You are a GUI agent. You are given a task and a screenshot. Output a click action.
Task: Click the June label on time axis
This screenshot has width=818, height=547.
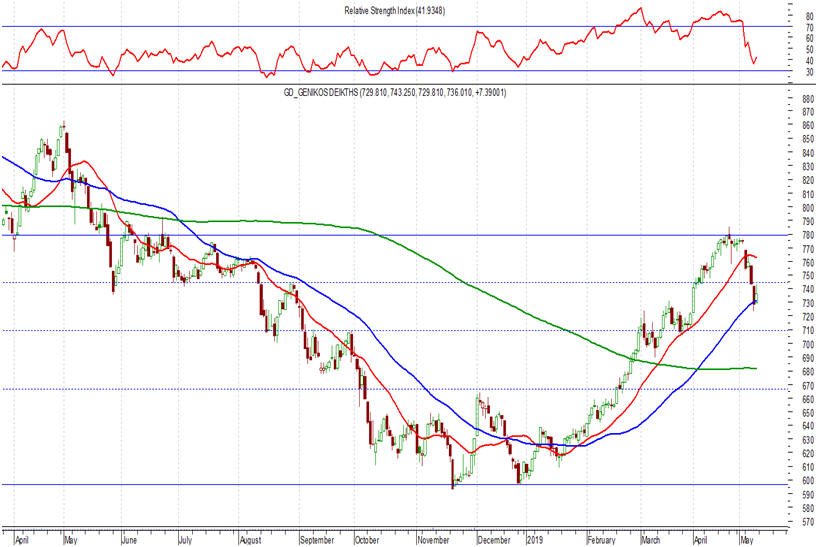point(128,540)
